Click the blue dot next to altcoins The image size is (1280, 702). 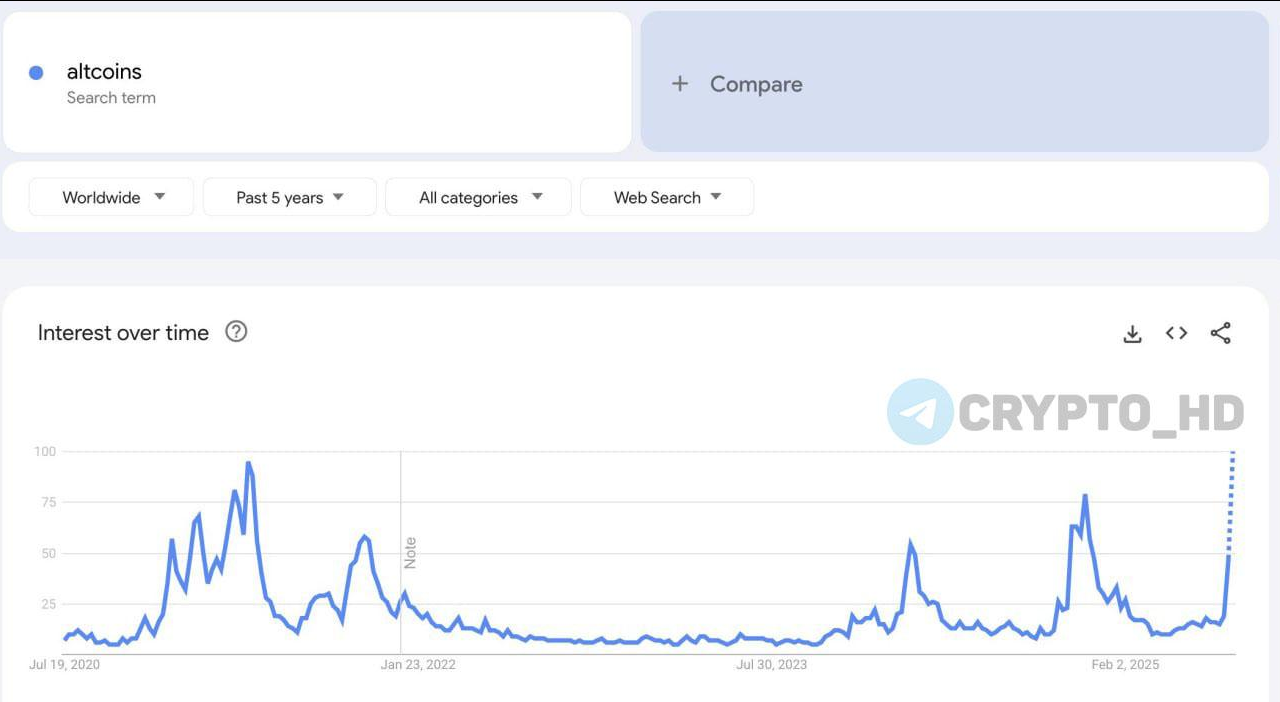tap(36, 72)
